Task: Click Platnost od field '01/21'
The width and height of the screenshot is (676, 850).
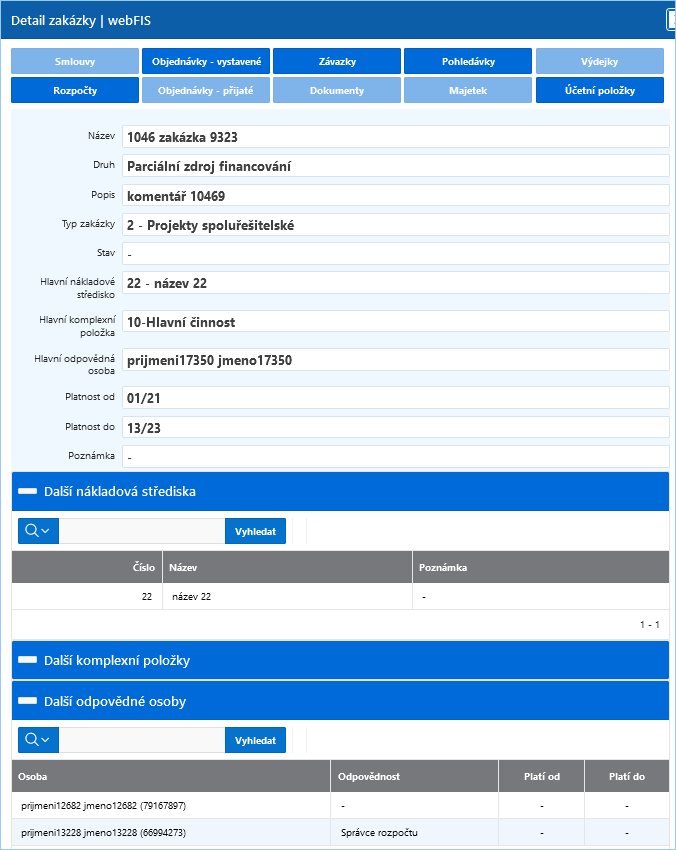Action: (396, 398)
